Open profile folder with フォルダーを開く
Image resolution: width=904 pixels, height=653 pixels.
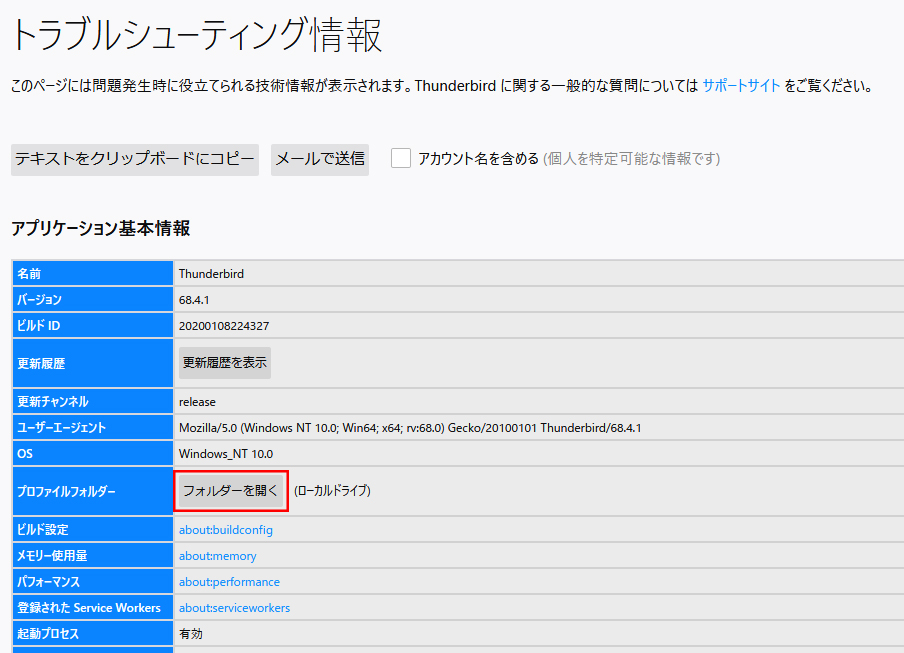pyautogui.click(x=231, y=491)
